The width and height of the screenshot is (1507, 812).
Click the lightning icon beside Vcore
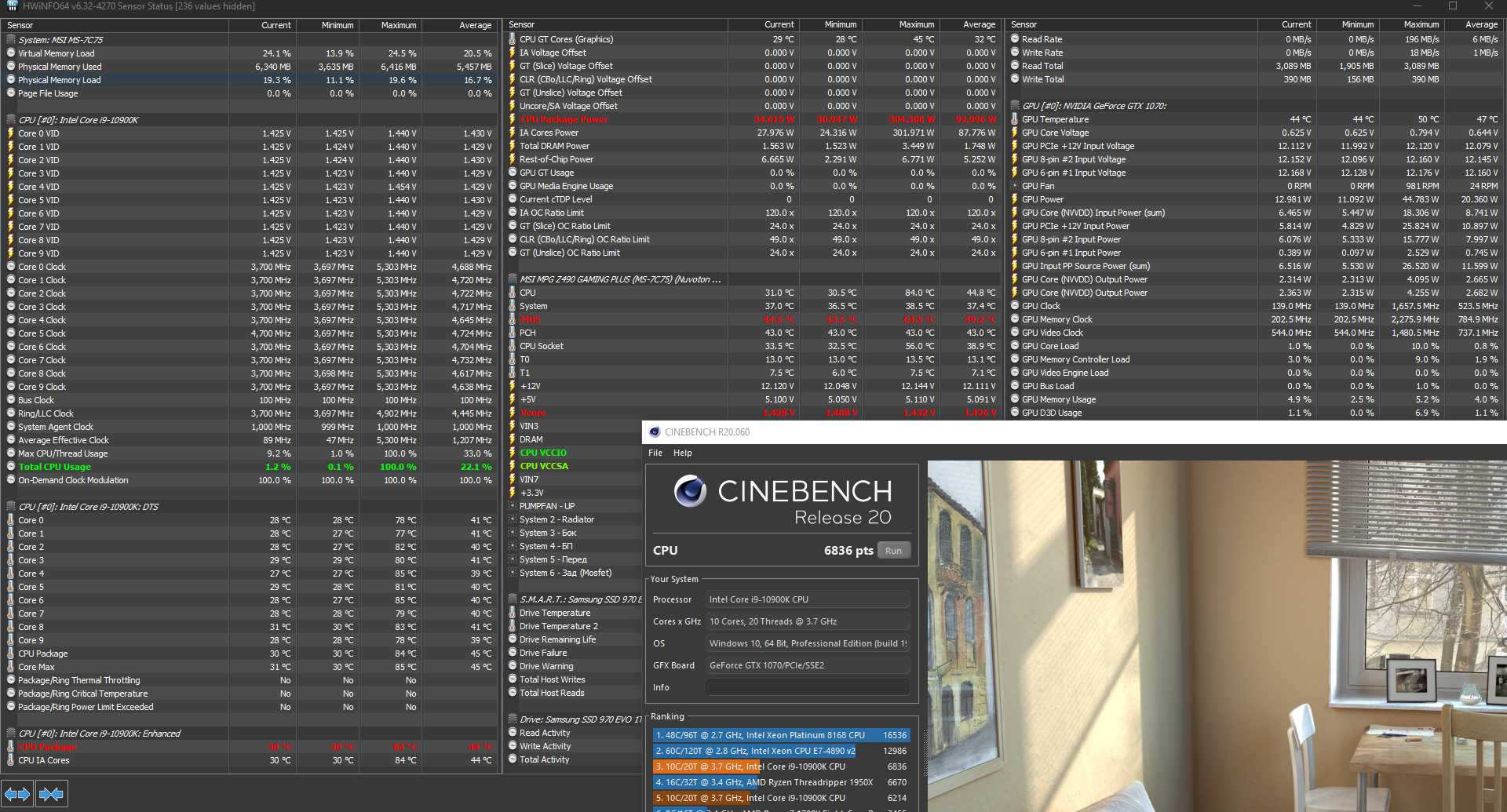click(x=513, y=413)
